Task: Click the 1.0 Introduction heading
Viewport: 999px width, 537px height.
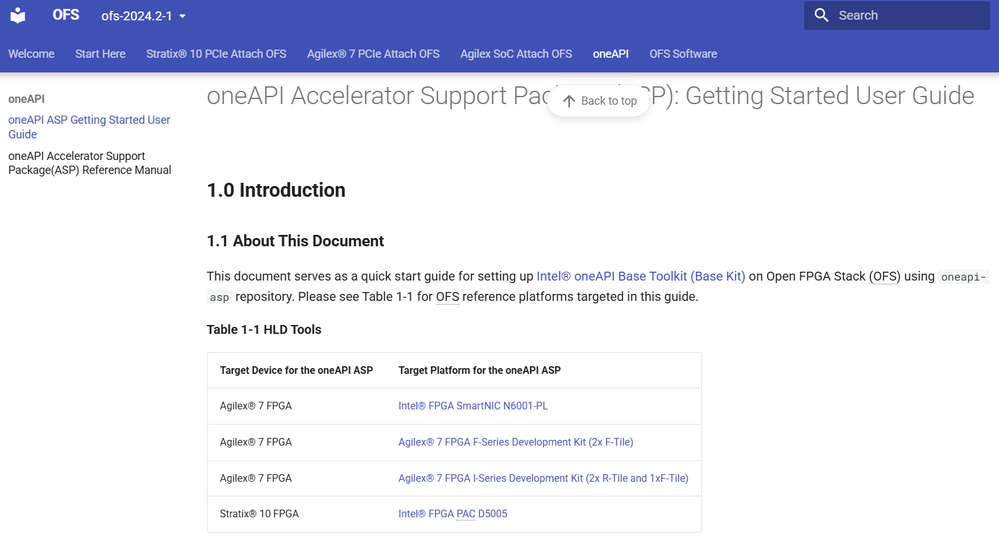Action: (x=276, y=190)
